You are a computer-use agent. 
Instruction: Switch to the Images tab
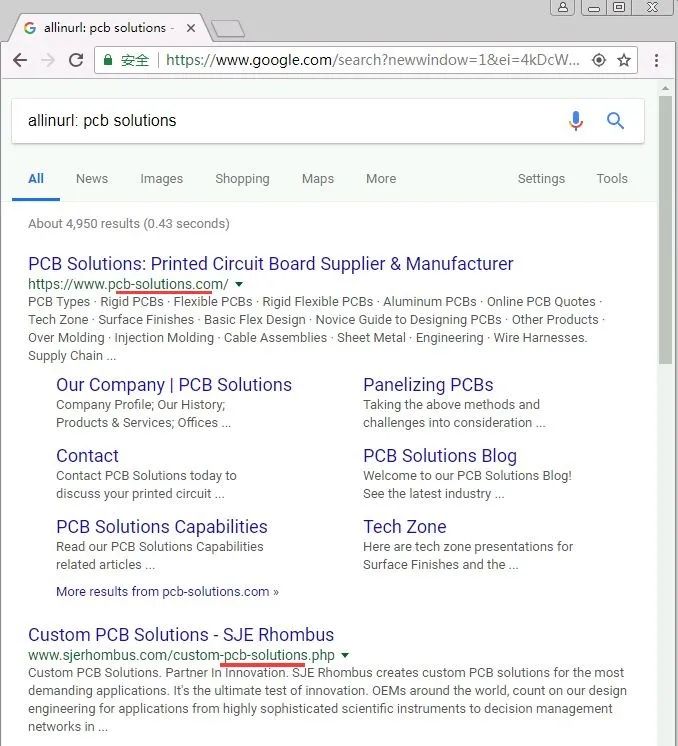point(161,179)
